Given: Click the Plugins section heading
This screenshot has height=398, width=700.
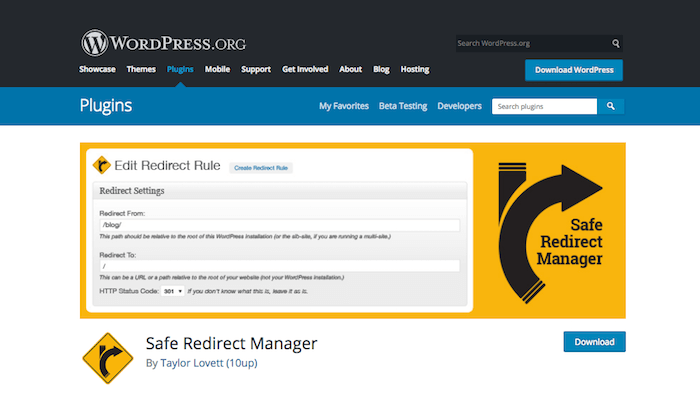Looking at the screenshot, I should click(106, 106).
